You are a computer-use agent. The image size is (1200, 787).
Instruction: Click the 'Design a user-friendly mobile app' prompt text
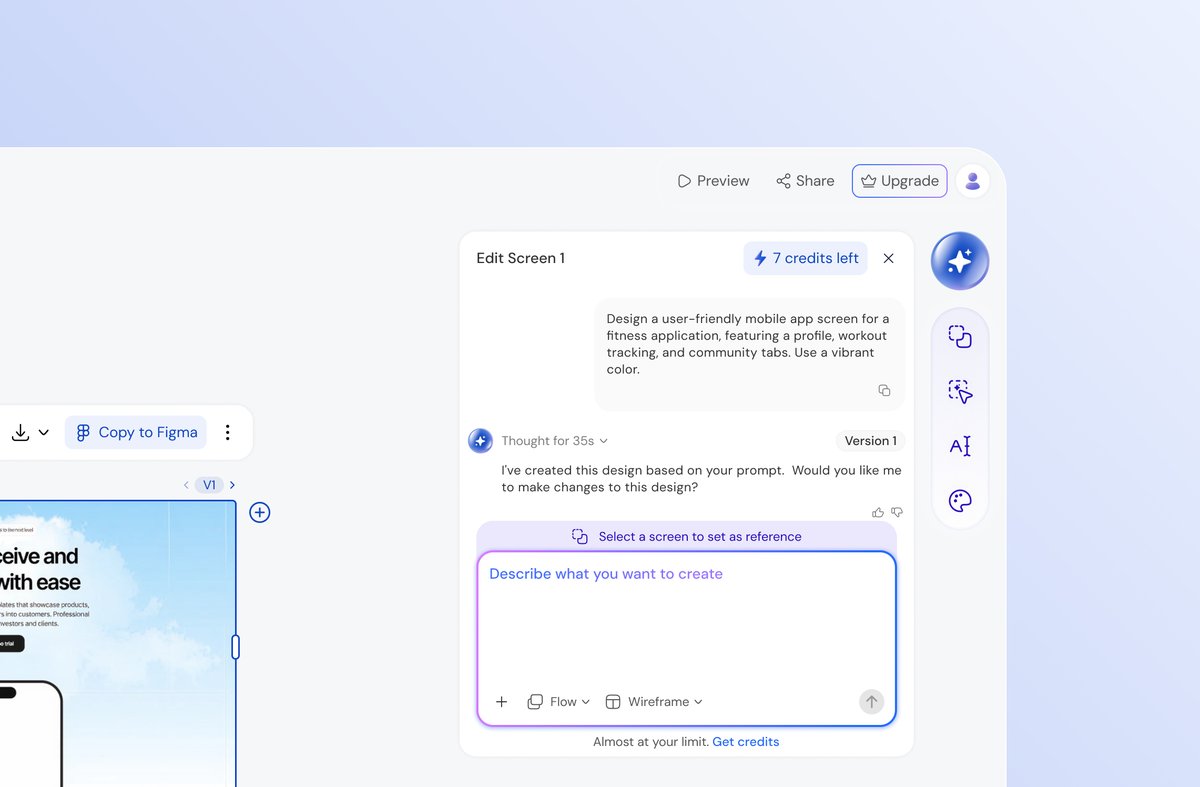pos(747,344)
